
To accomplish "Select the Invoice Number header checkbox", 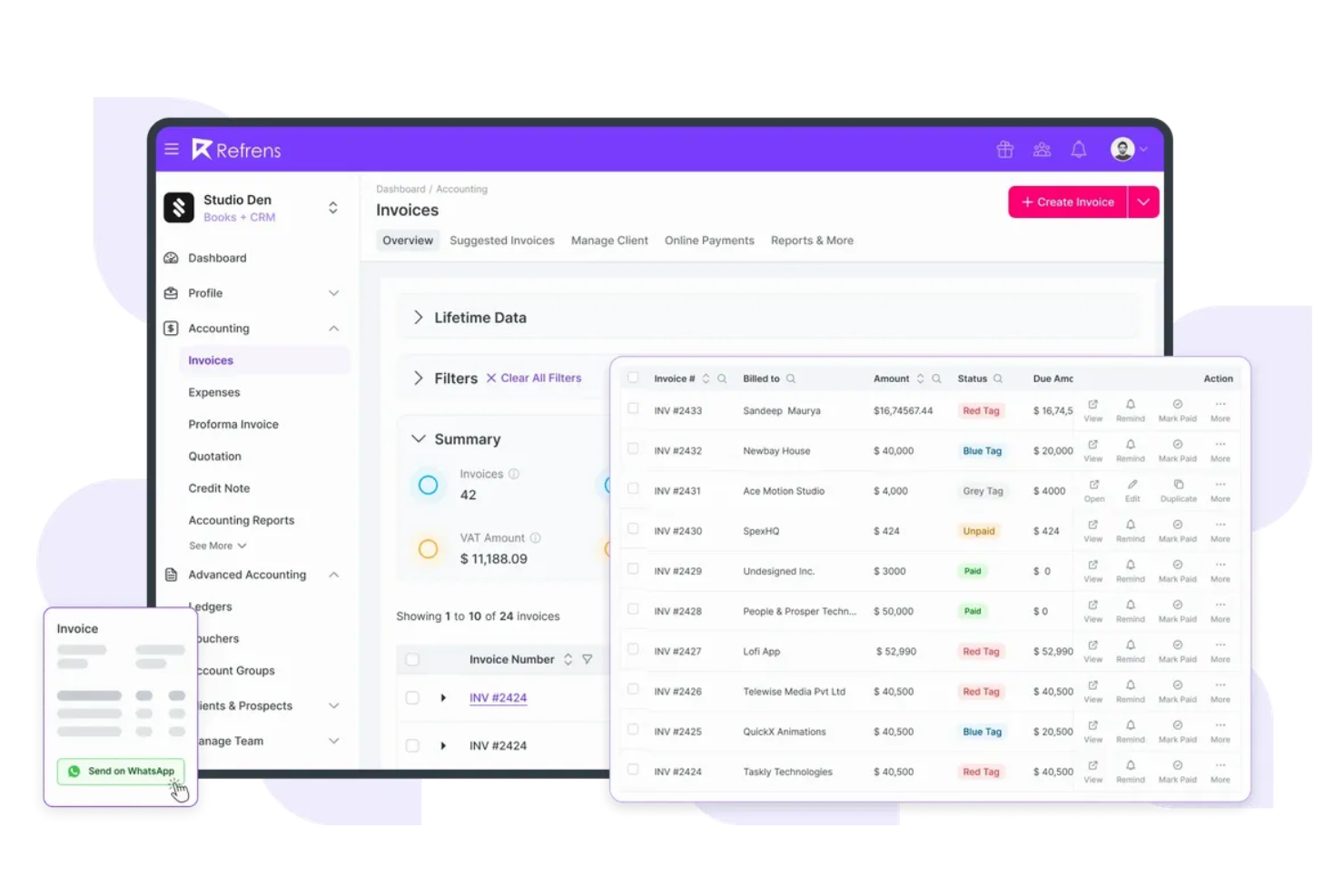I will coord(413,659).
